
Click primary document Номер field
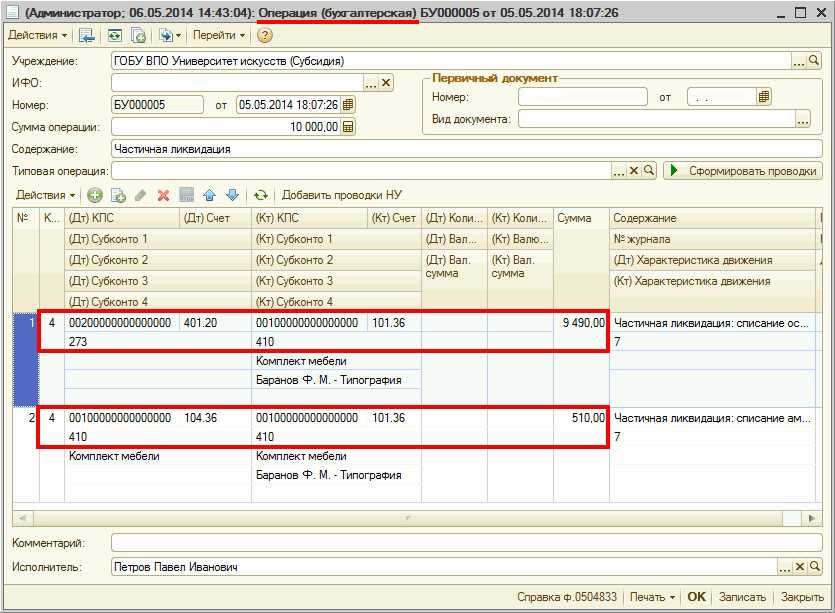coord(583,97)
